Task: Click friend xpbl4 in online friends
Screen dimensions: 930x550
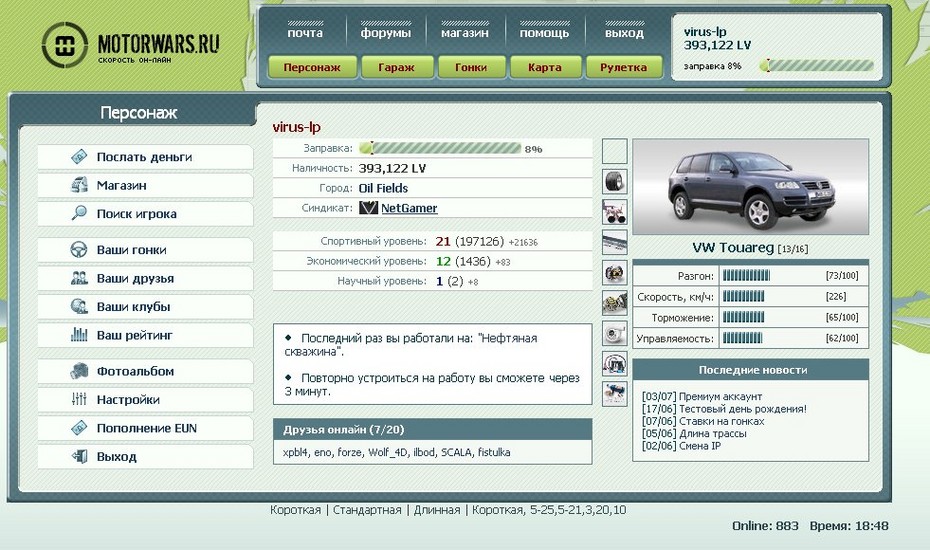Action: [295, 452]
